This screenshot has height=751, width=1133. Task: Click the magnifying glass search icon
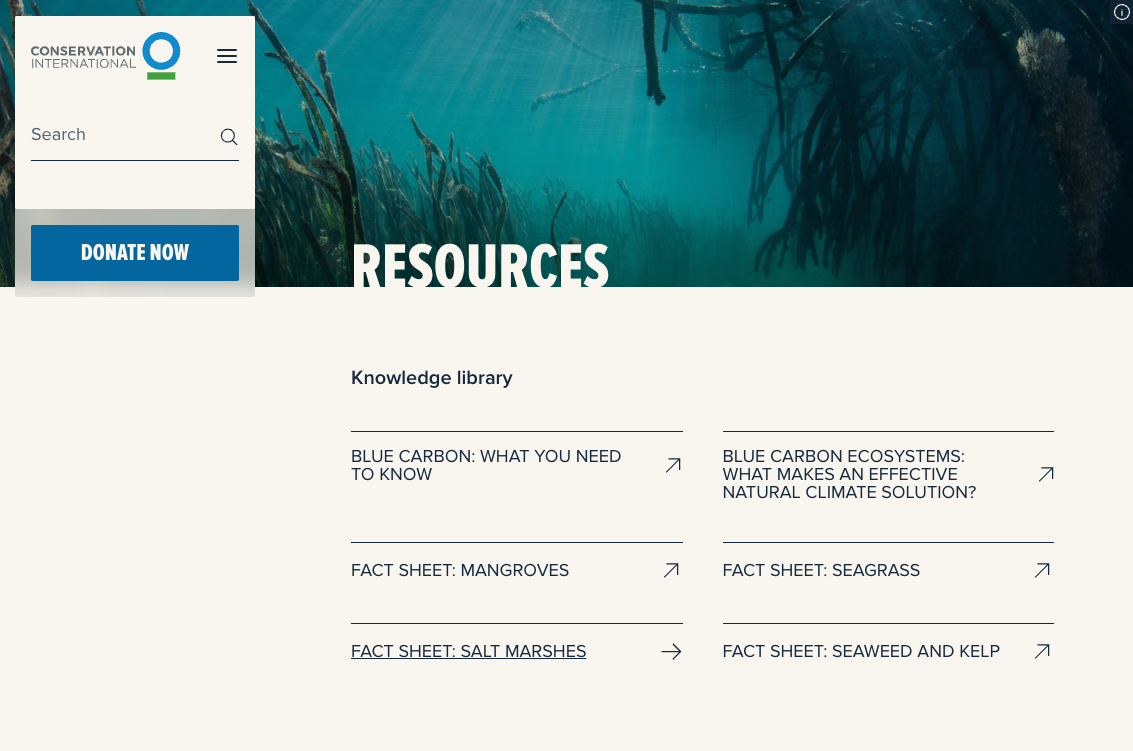(228, 136)
